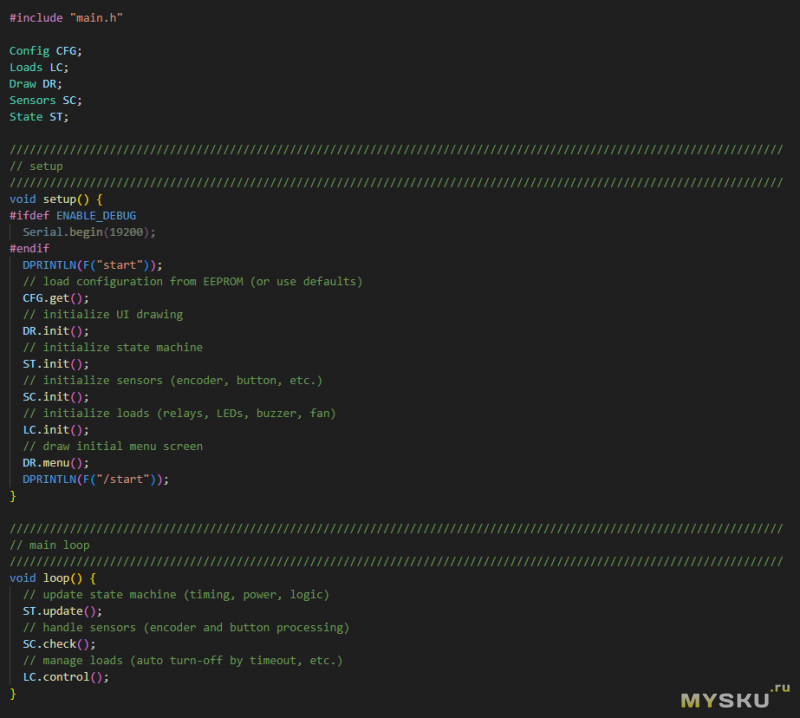Click the #endif directive line
Screen dimensions: 800x718
pyautogui.click(x=29, y=248)
